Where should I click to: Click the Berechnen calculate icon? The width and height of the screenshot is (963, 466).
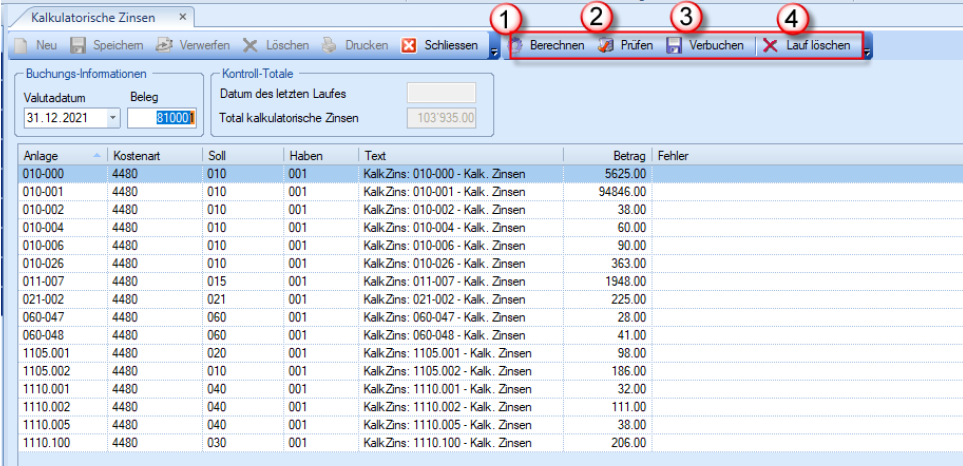pos(518,46)
